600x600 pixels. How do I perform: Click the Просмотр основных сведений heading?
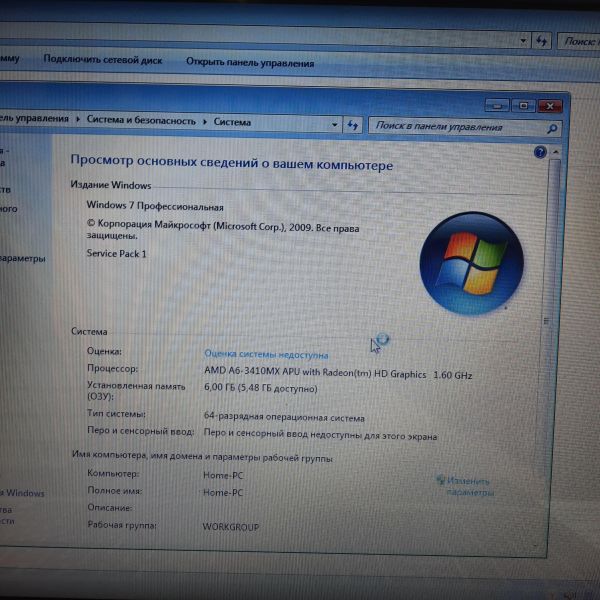(232, 163)
